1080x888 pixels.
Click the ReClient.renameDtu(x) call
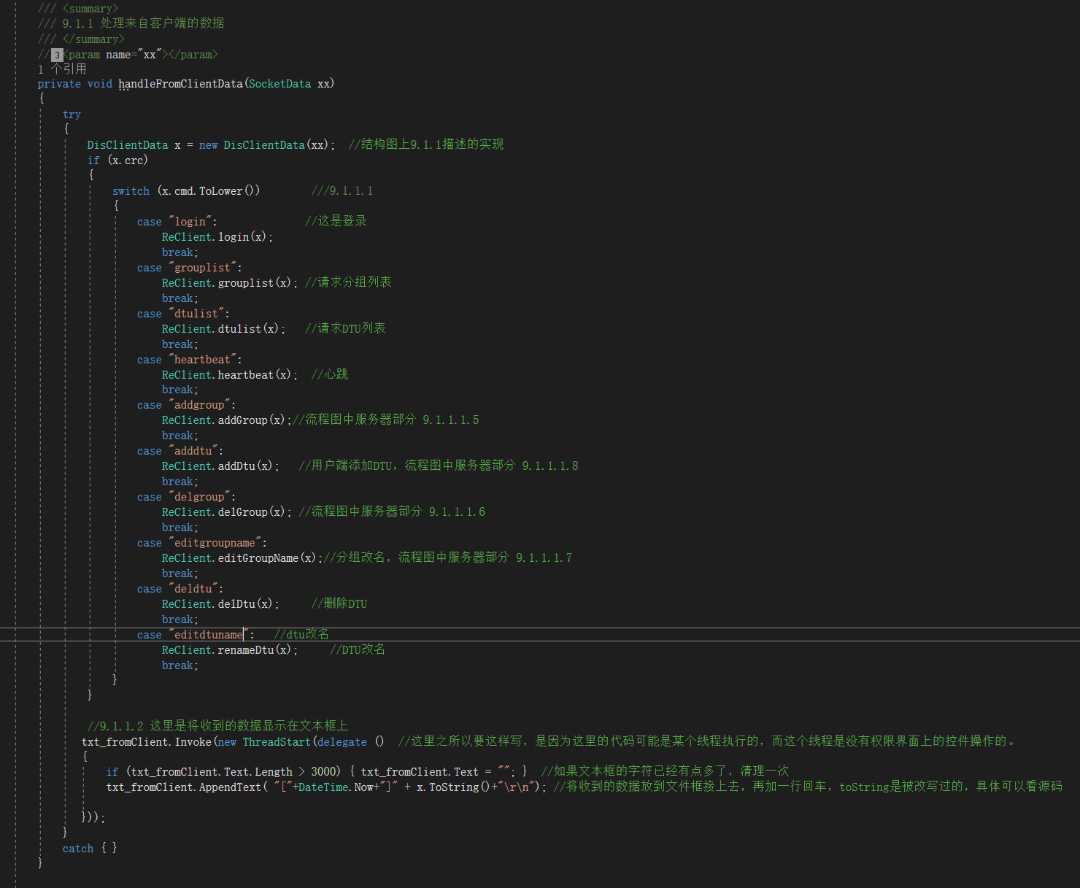point(229,650)
